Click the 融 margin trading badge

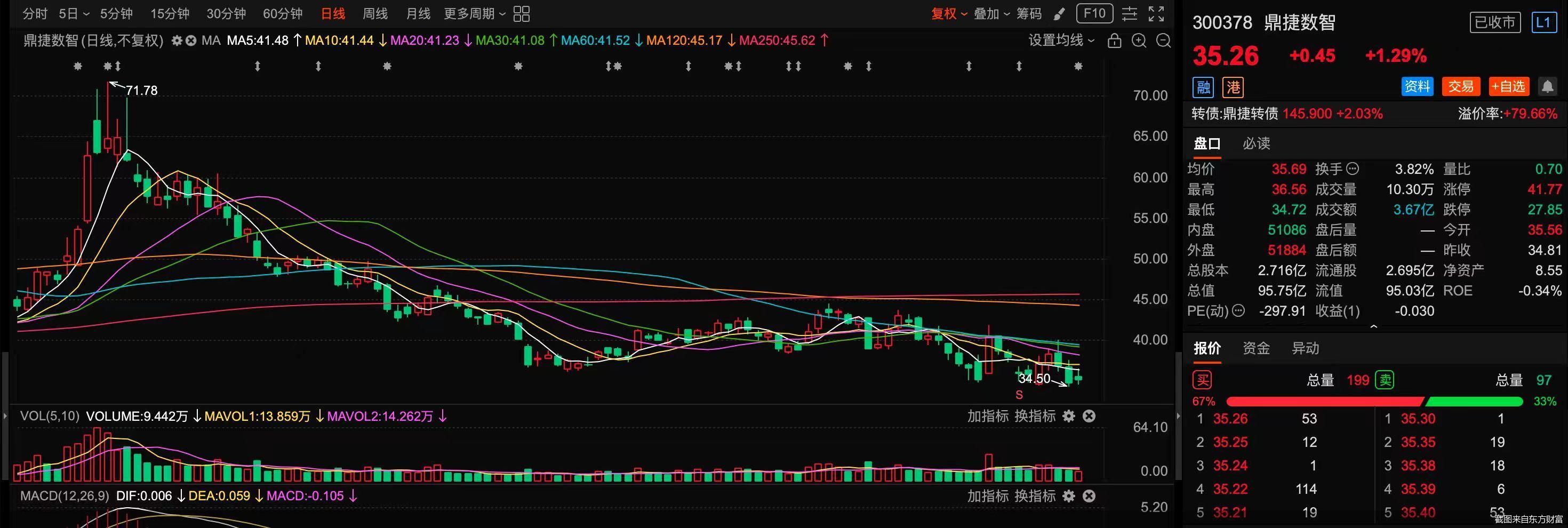(x=1203, y=87)
